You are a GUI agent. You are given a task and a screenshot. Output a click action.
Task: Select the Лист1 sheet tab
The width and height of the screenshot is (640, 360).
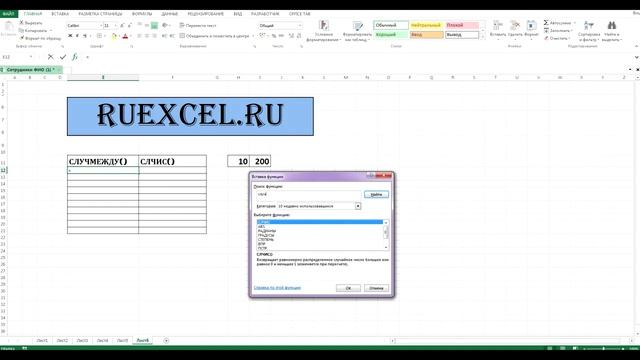[42, 340]
